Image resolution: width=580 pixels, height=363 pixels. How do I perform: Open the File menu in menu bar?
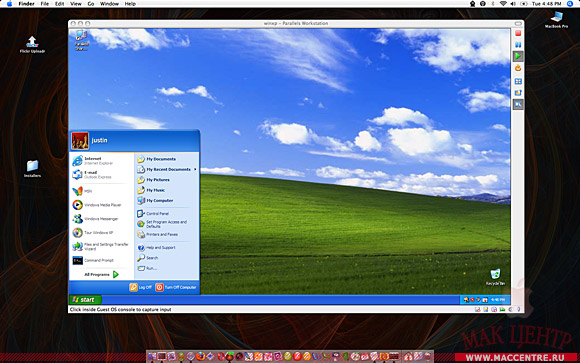[45, 4]
